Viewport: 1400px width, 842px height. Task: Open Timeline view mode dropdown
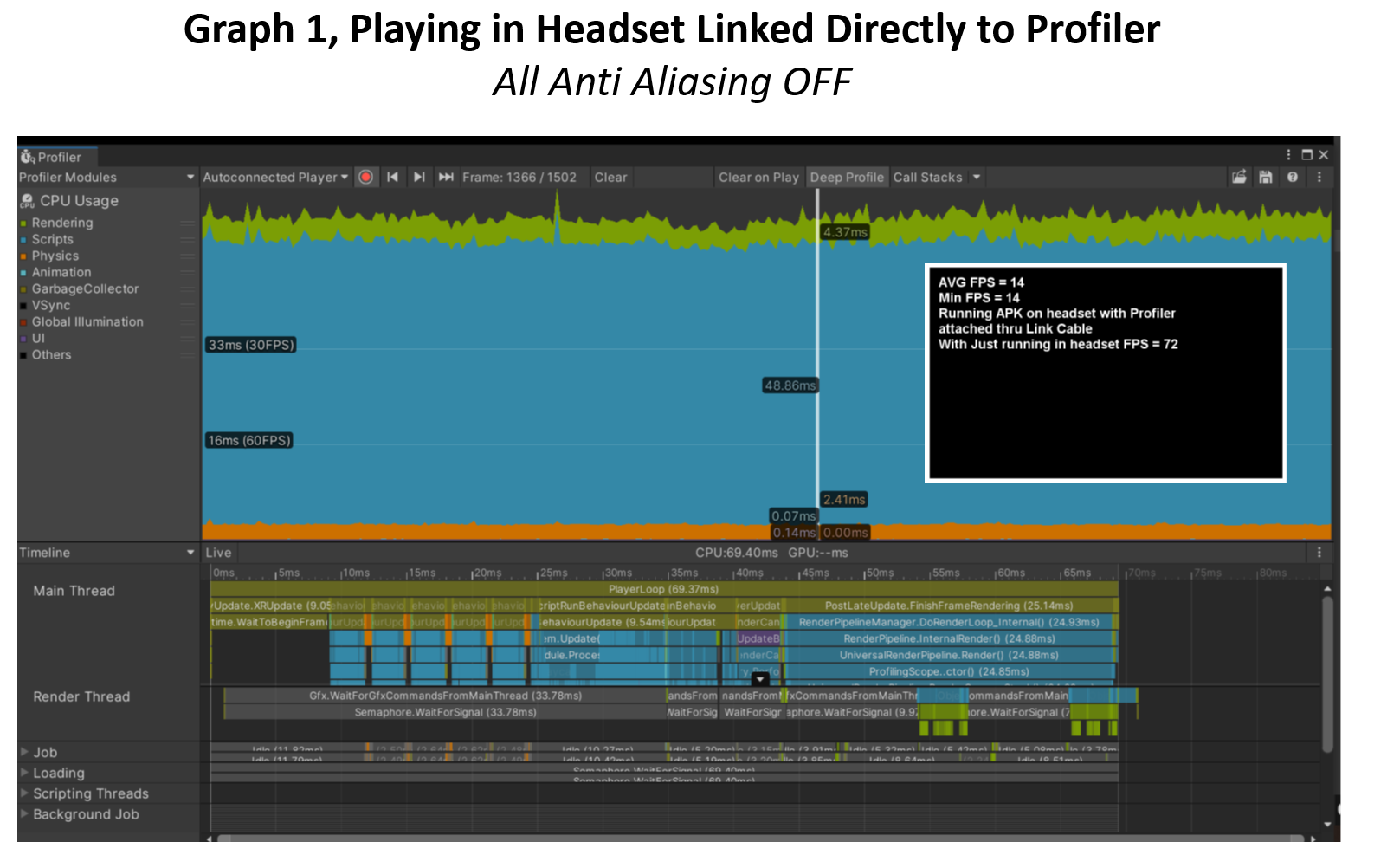107,553
